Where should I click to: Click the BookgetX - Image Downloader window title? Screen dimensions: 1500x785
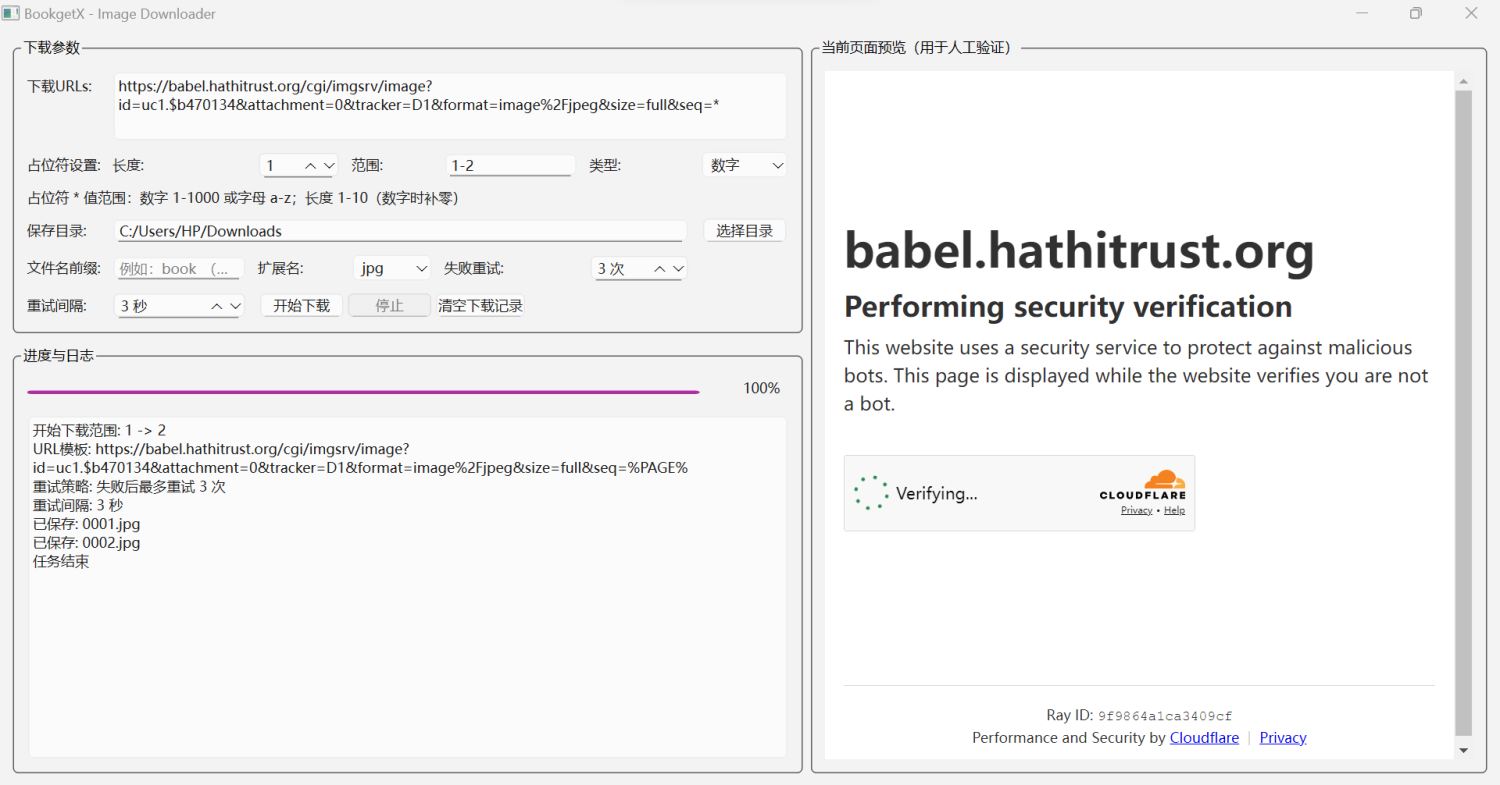coord(122,14)
